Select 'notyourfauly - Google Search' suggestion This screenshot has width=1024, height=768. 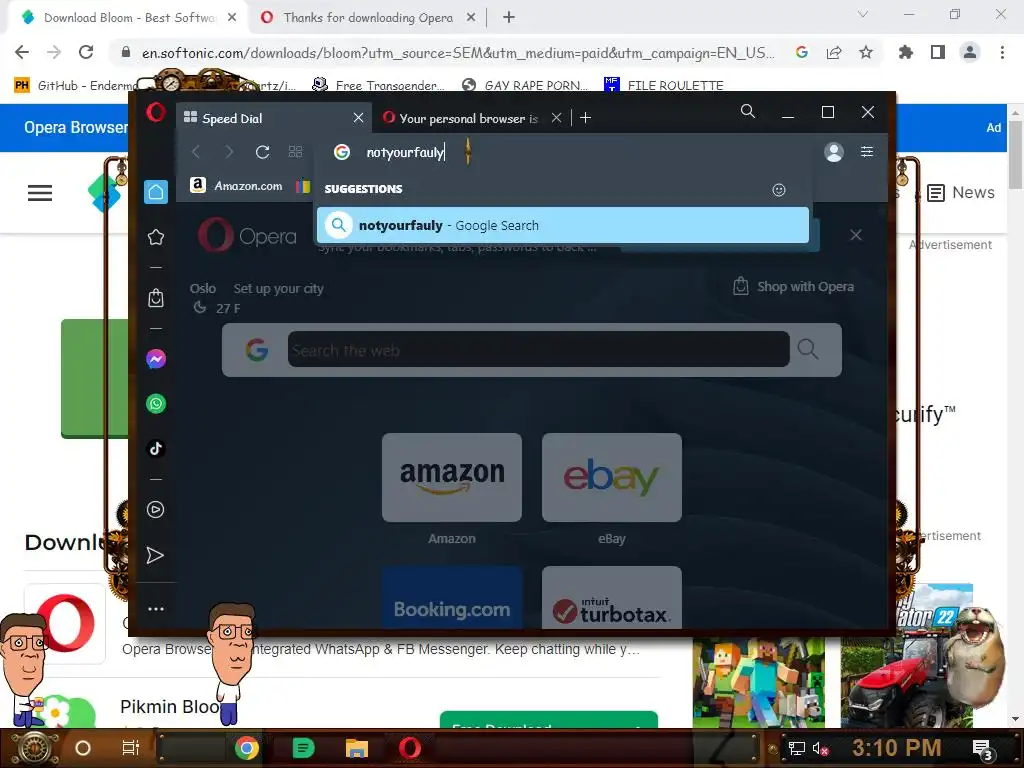pyautogui.click(x=562, y=225)
